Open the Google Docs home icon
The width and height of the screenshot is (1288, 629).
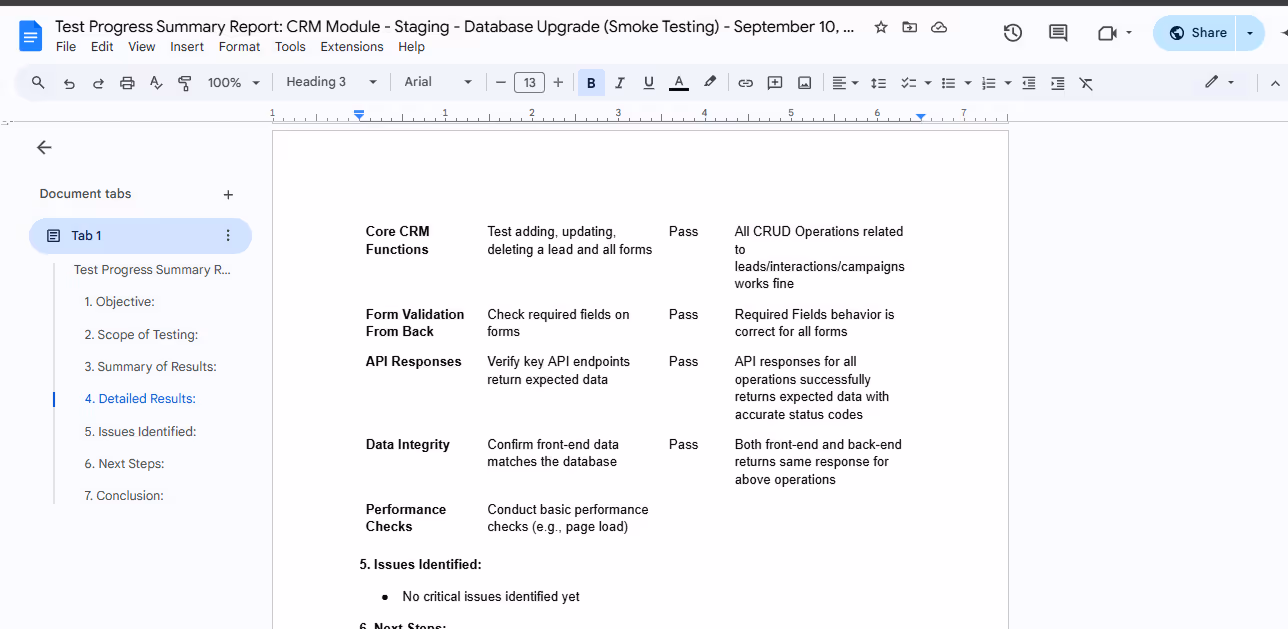tap(31, 36)
